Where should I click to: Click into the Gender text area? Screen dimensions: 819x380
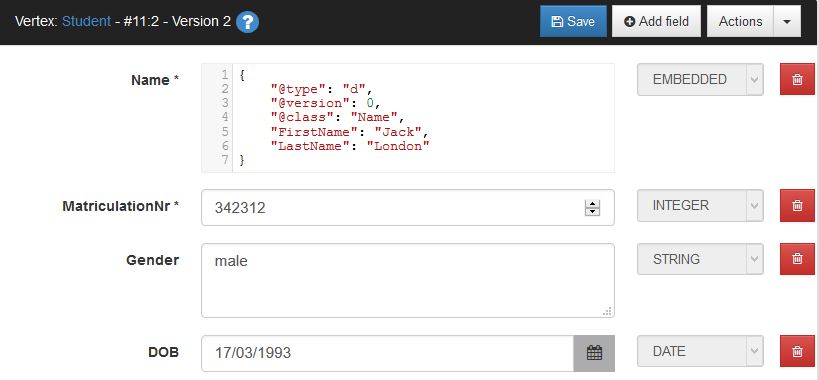click(x=407, y=280)
